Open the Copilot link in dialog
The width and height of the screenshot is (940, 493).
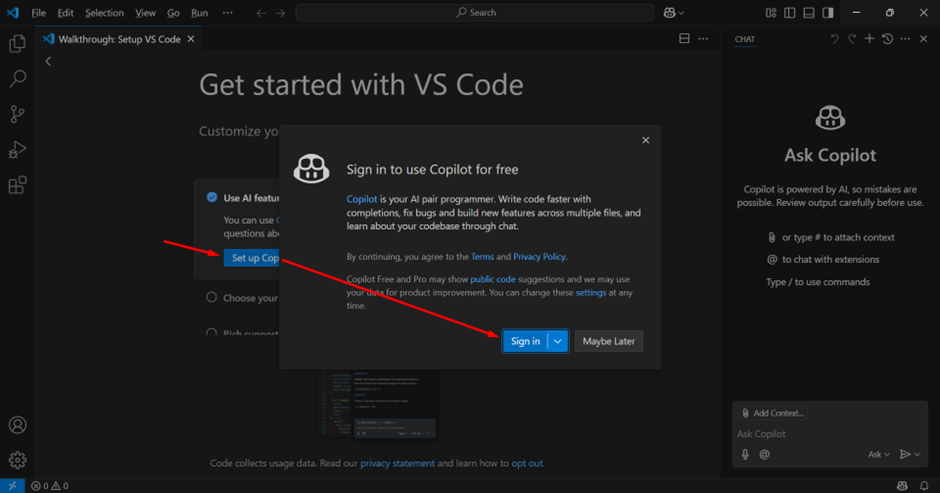(361, 199)
